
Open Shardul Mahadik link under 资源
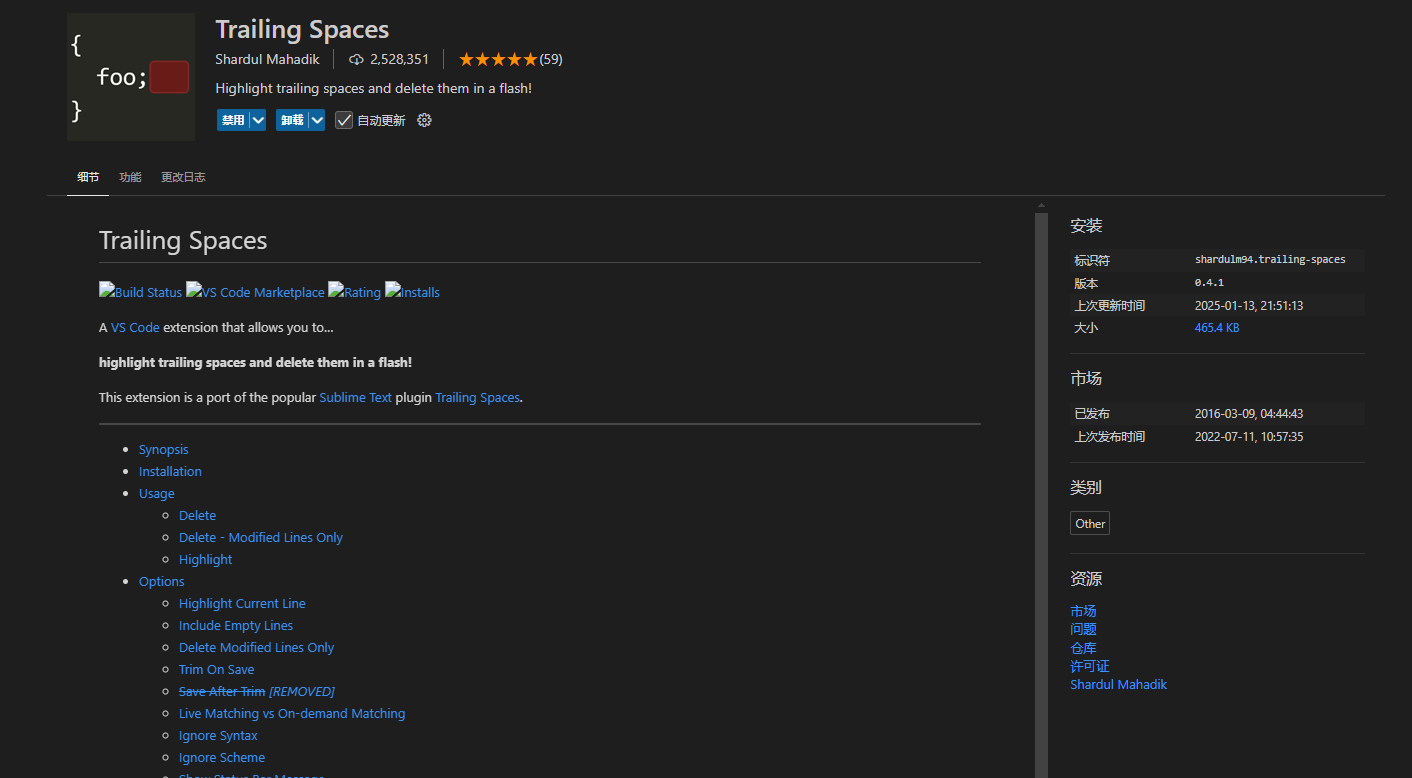[x=1118, y=685]
